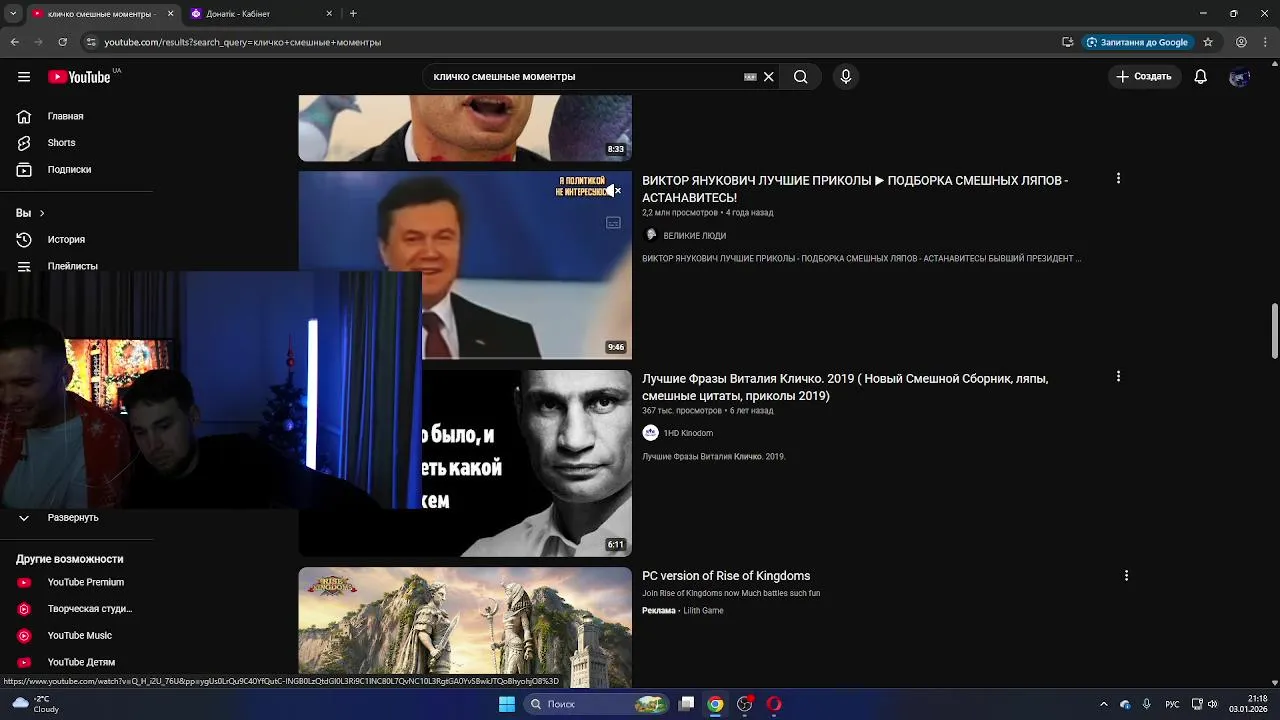Unmute the Янукович preview thumbnail
The width and height of the screenshot is (1280, 720).
(x=614, y=190)
